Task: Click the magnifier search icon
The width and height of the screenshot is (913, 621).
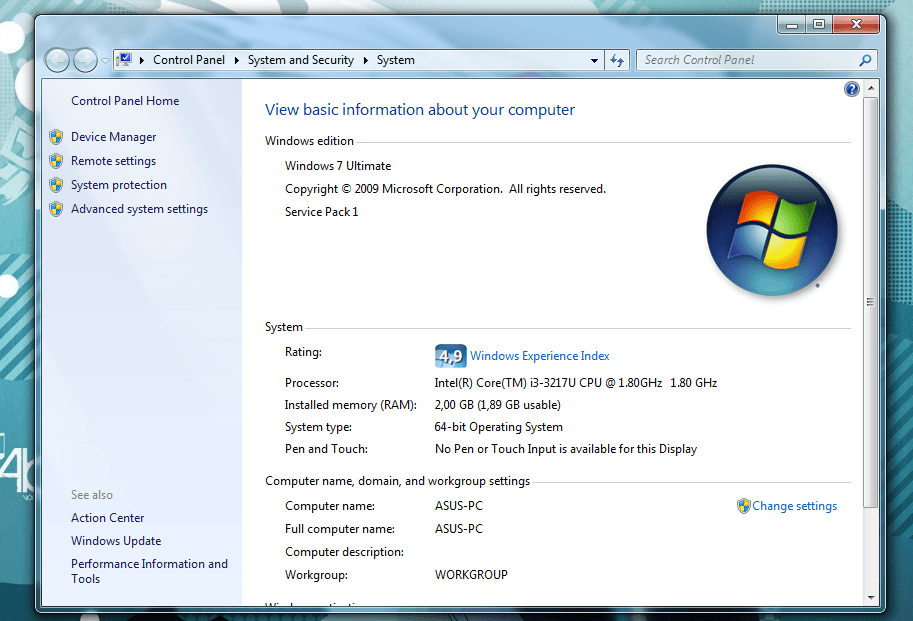Action: [x=865, y=60]
